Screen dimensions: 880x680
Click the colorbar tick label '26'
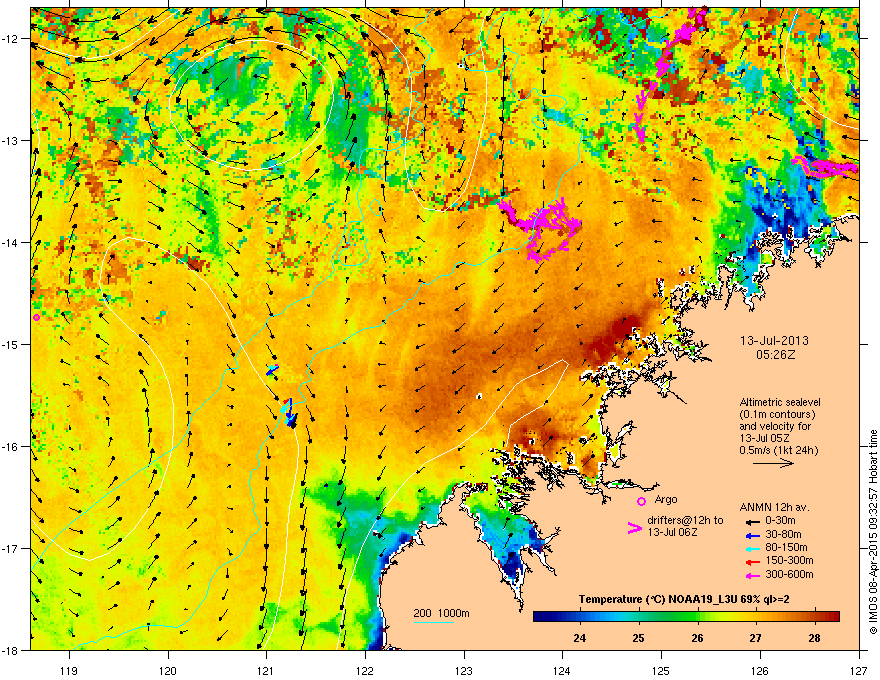[697, 638]
